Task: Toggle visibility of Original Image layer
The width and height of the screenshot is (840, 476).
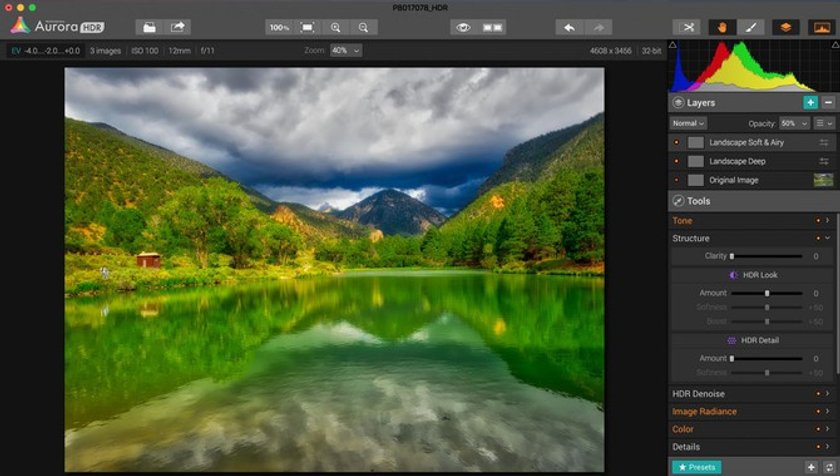Action: (676, 180)
